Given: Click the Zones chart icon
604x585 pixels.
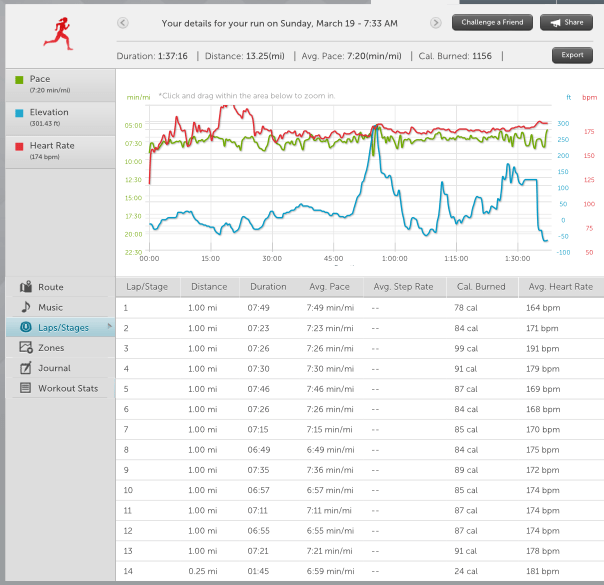Looking at the screenshot, I should [x=26, y=347].
